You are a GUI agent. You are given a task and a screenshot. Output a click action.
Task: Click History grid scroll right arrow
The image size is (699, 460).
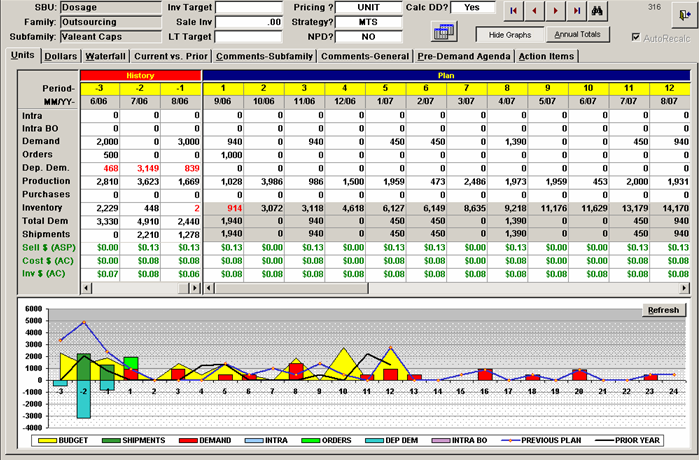click(195, 288)
